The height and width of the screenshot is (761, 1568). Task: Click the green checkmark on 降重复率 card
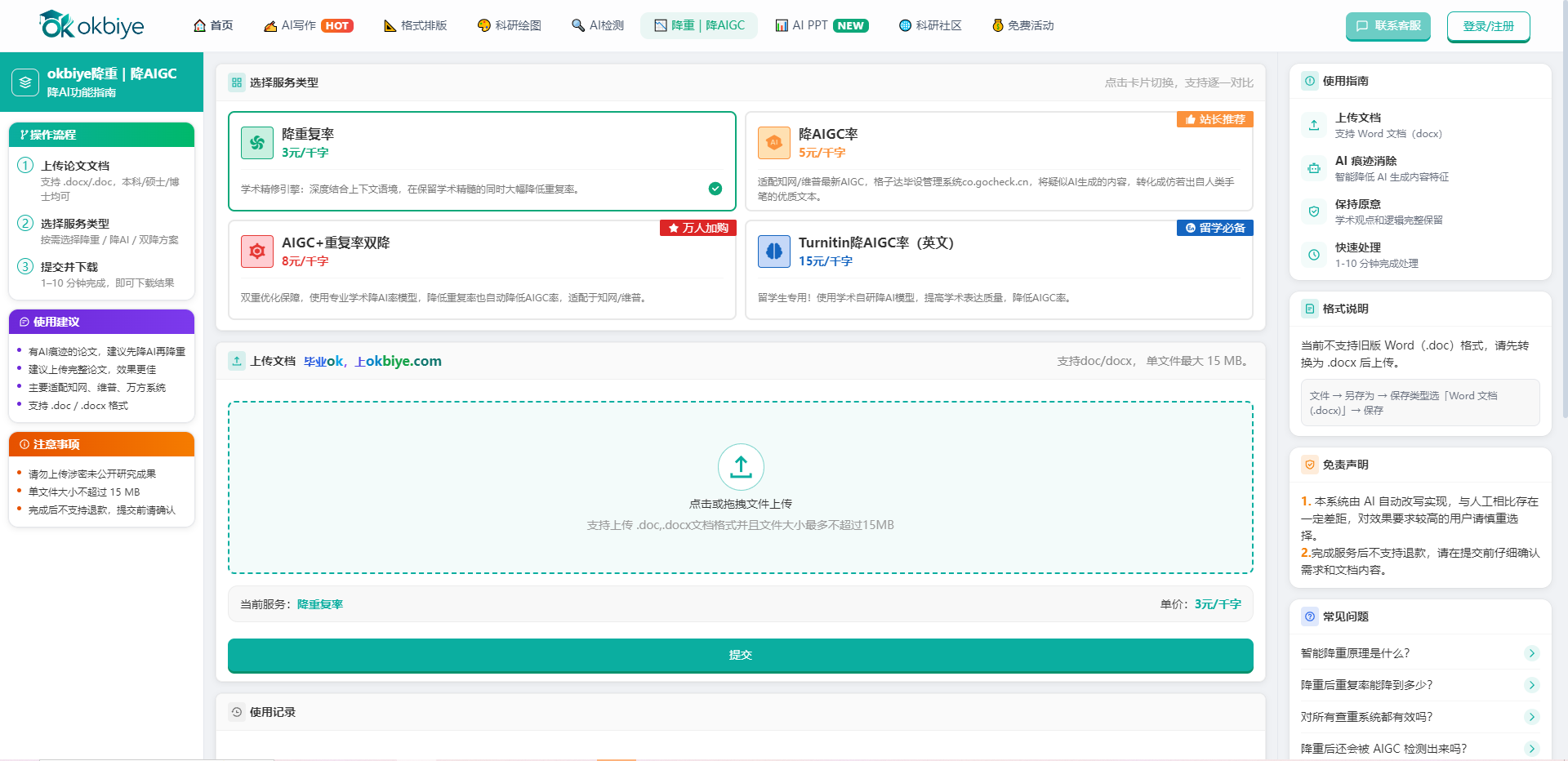click(x=715, y=189)
